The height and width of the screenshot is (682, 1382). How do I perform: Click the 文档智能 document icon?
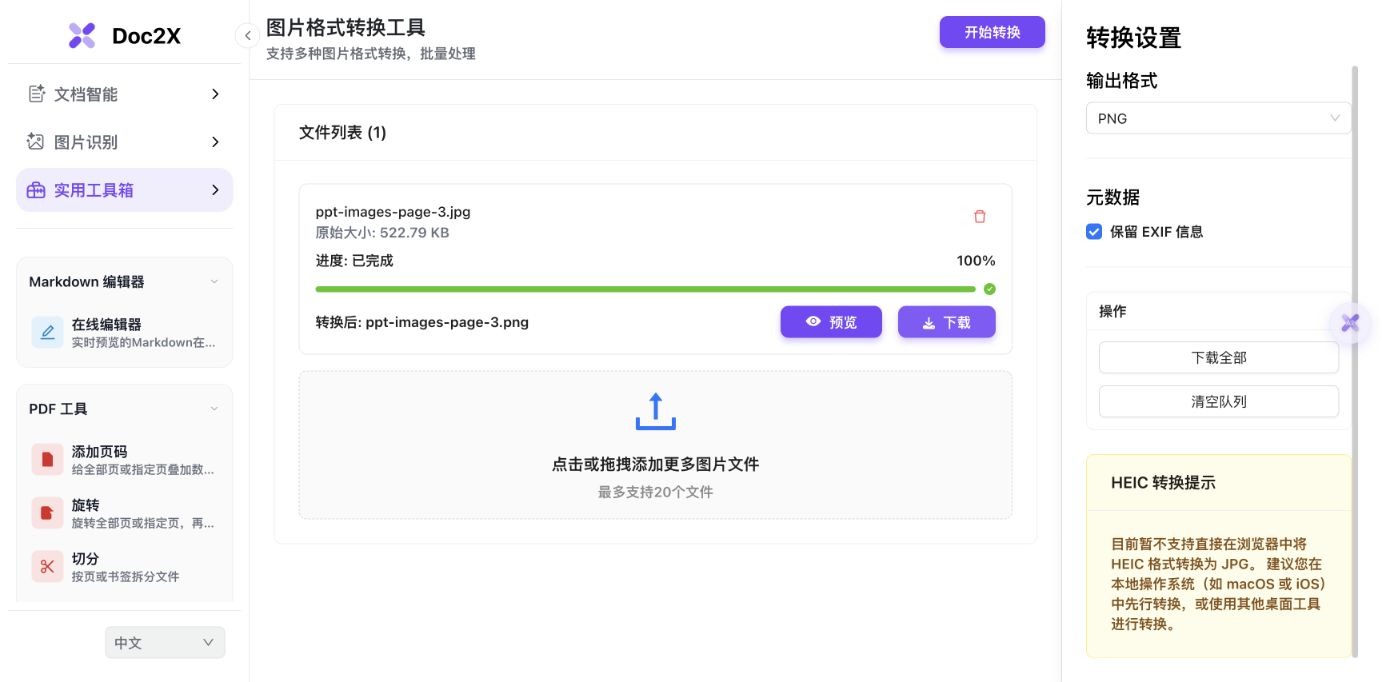(36, 94)
